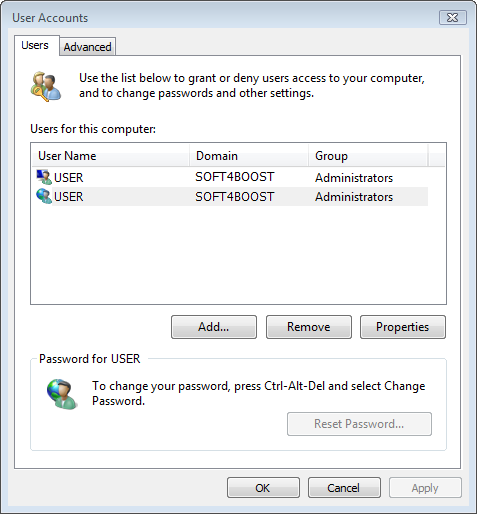The height and width of the screenshot is (514, 477).
Task: Select the Users tab
Action: [35, 45]
